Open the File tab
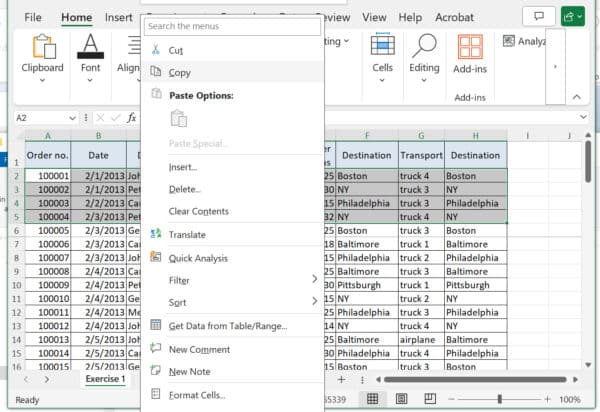The image size is (600, 412). (x=33, y=17)
